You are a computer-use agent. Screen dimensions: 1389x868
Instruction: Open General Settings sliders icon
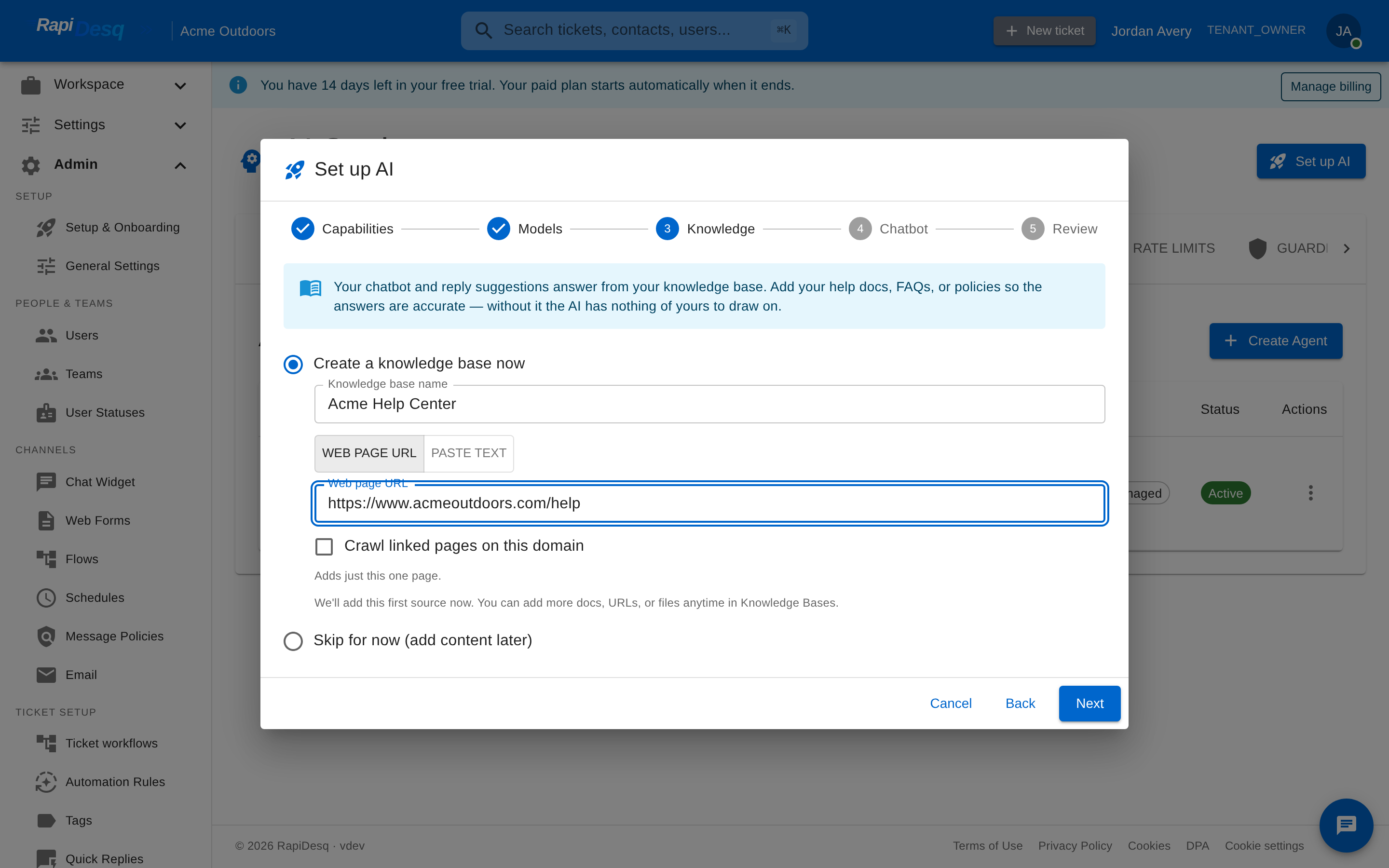point(46,266)
